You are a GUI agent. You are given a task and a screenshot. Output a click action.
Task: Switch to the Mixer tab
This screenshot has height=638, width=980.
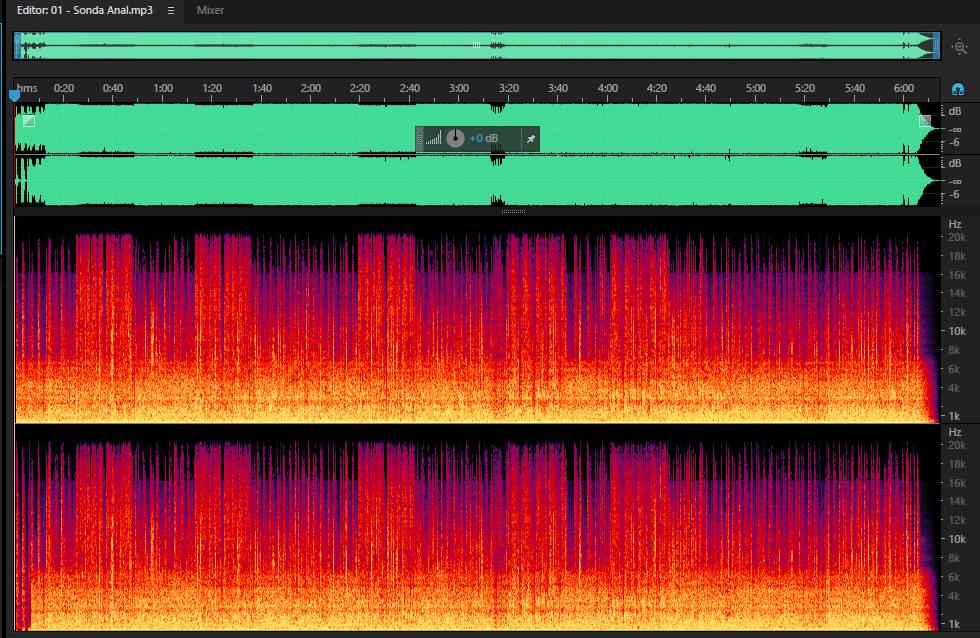[210, 11]
